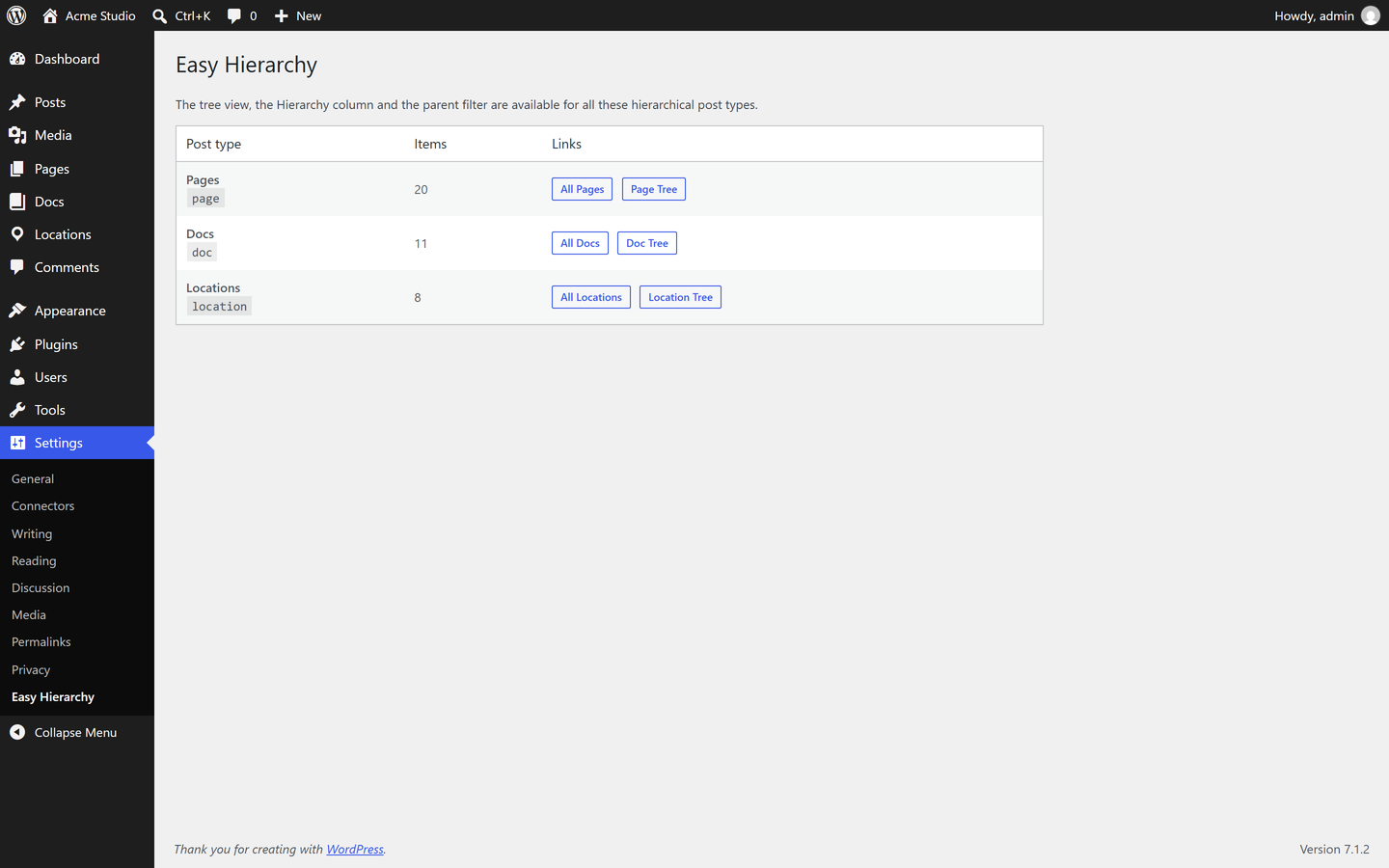This screenshot has height=868, width=1389.
Task: Click the Items column header
Action: pyautogui.click(x=430, y=144)
